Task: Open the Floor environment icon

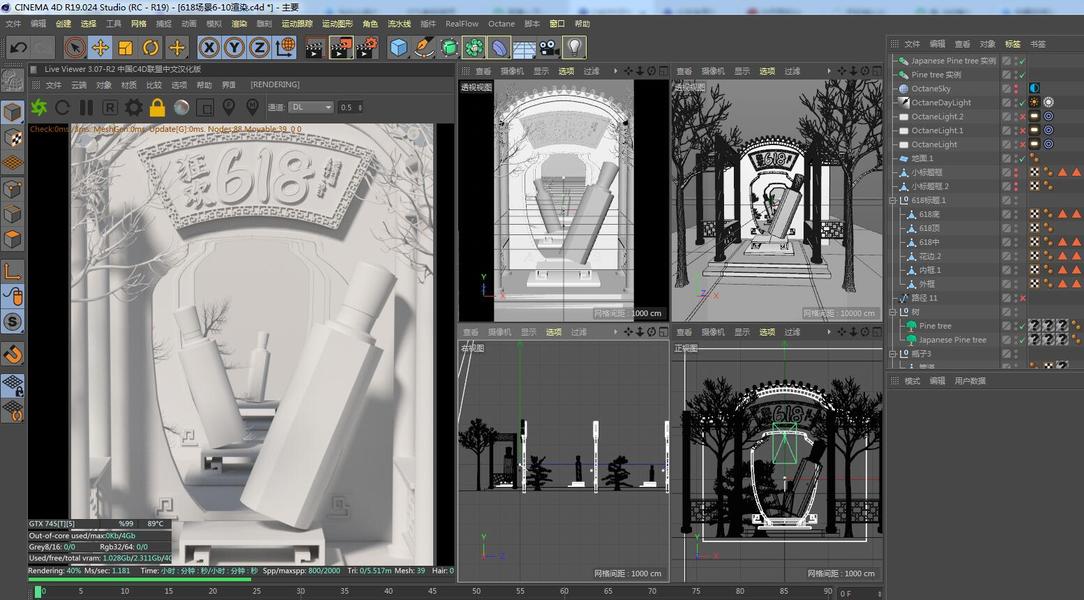Action: point(524,48)
